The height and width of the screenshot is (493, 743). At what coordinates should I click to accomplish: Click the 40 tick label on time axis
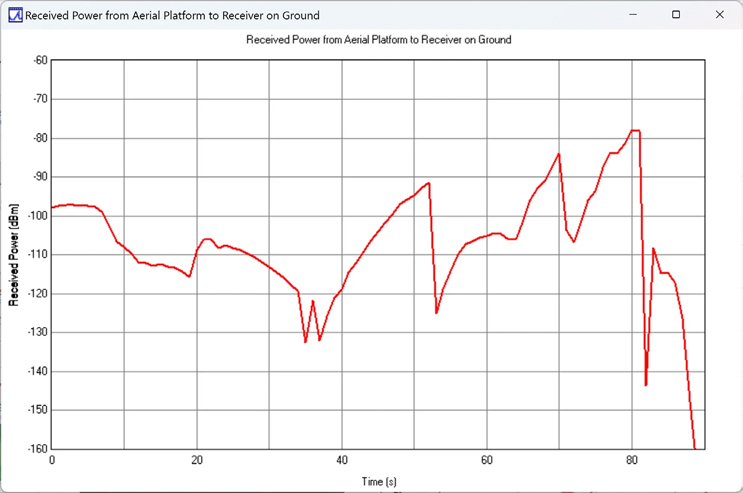click(342, 461)
